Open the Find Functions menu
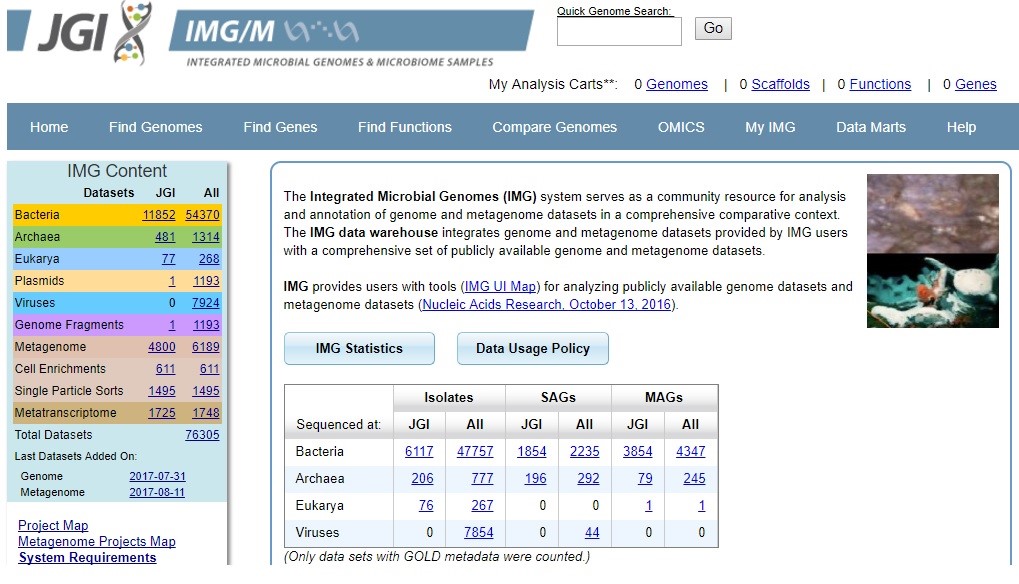This screenshot has height=584, width=1019. pos(404,127)
